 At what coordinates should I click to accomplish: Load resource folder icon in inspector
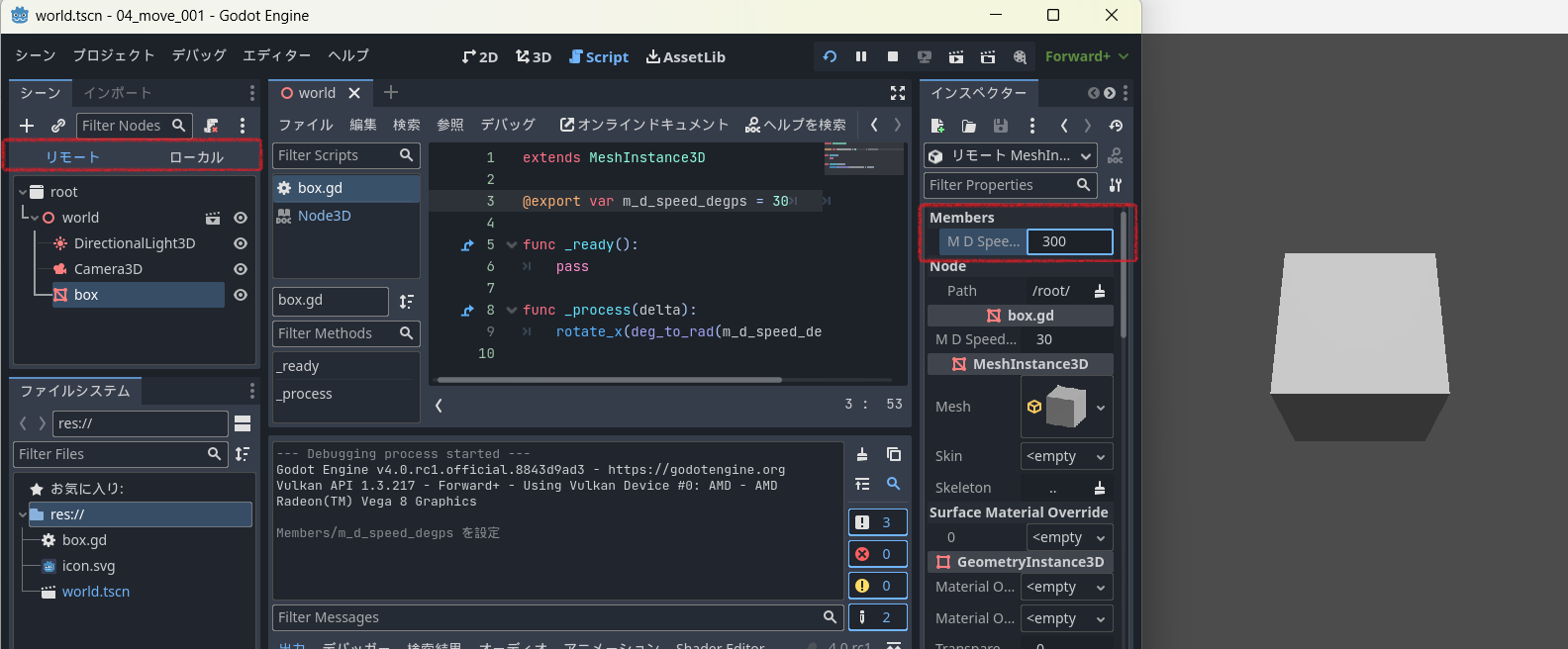pyautogui.click(x=969, y=126)
